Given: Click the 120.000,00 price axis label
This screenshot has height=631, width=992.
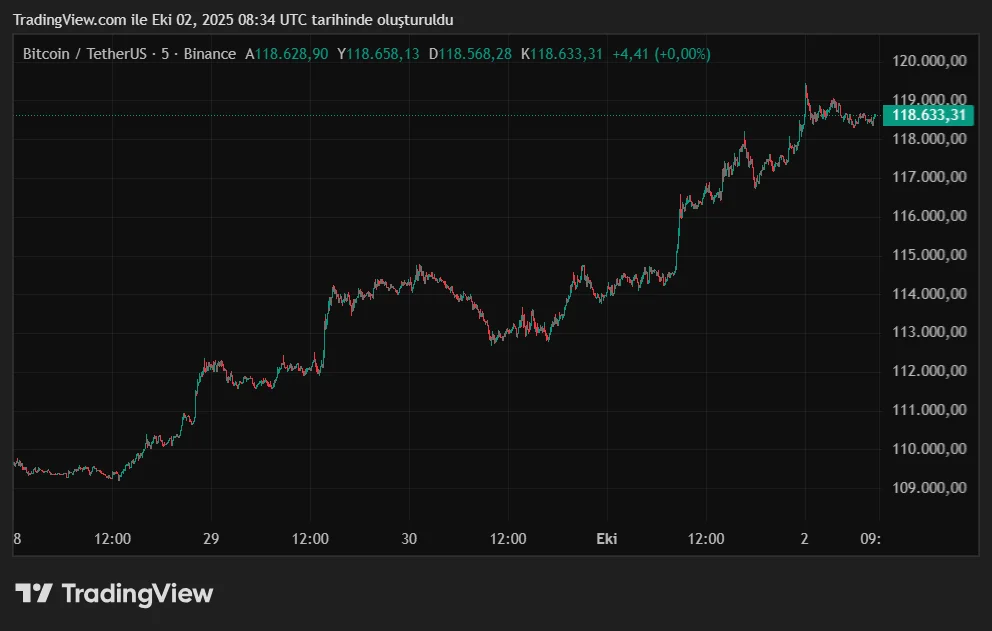Looking at the screenshot, I should (x=928, y=60).
